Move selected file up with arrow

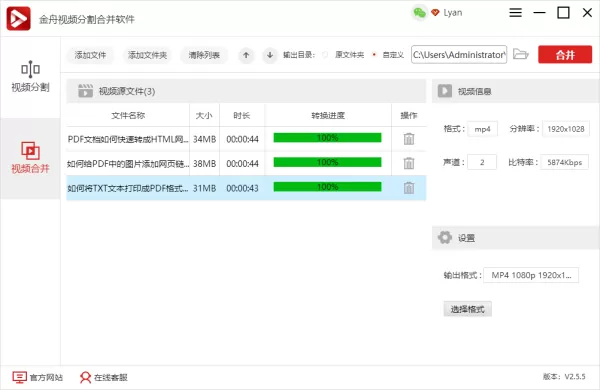click(246, 55)
